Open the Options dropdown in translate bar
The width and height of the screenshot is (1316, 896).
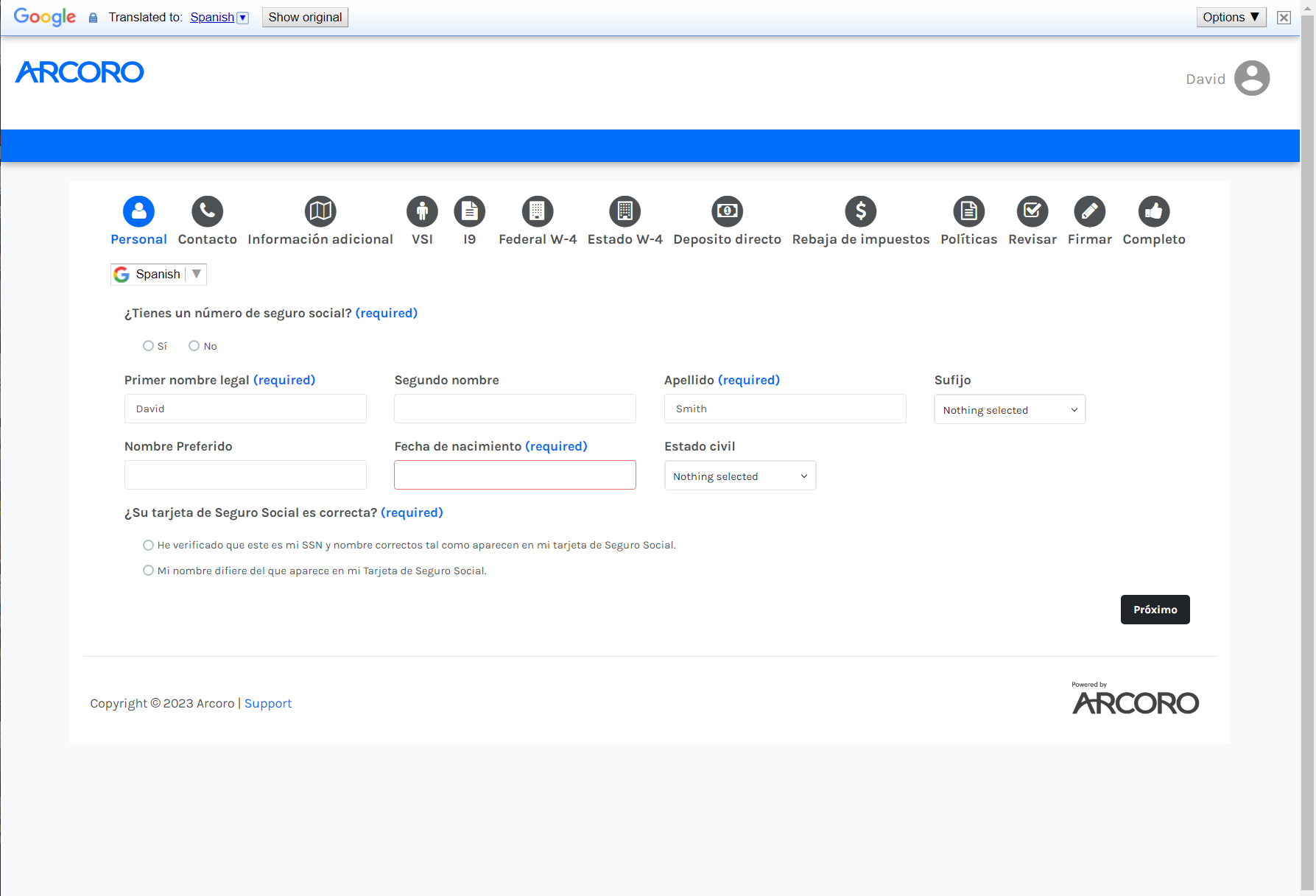[1231, 18]
